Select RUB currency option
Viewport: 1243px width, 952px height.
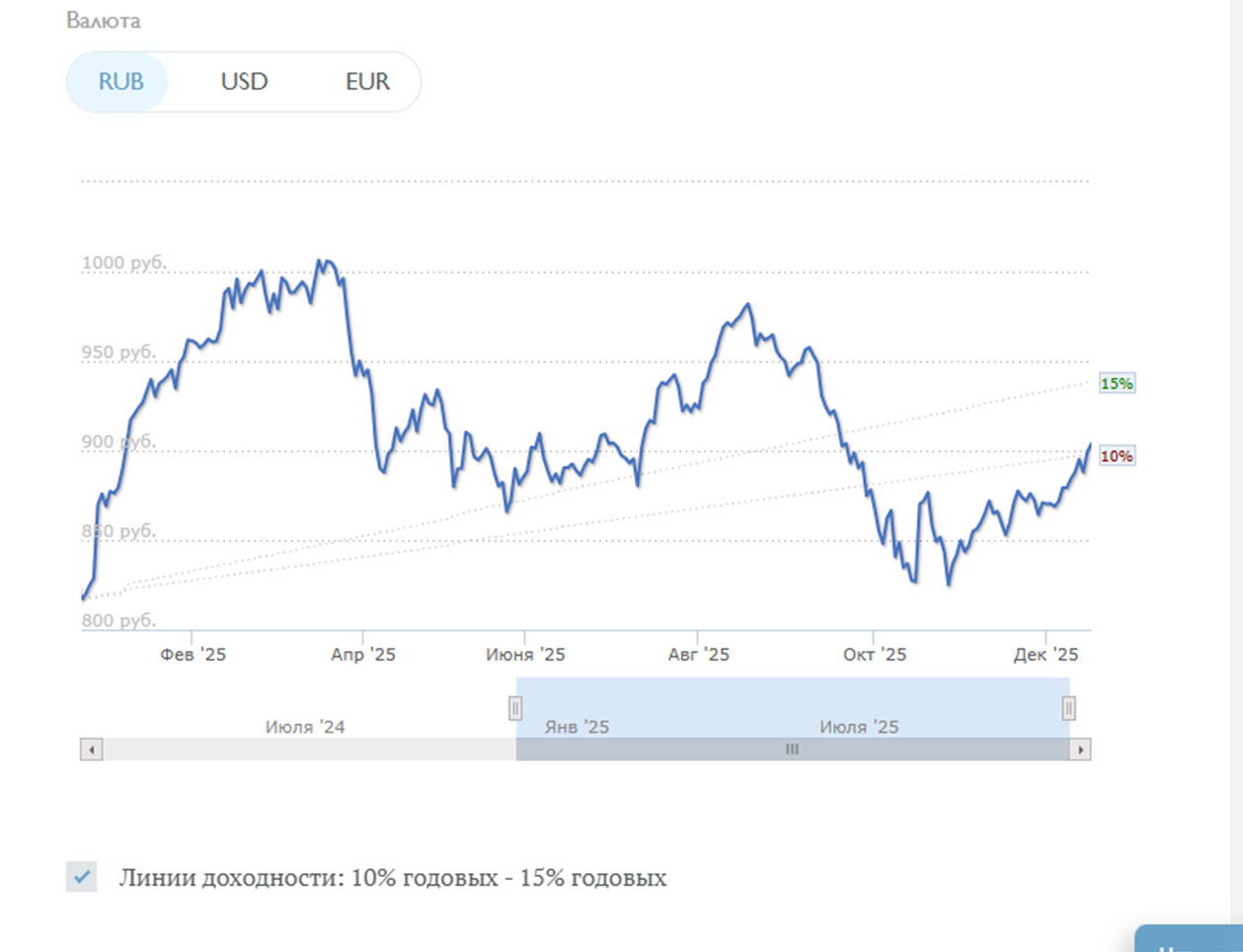pyautogui.click(x=120, y=82)
